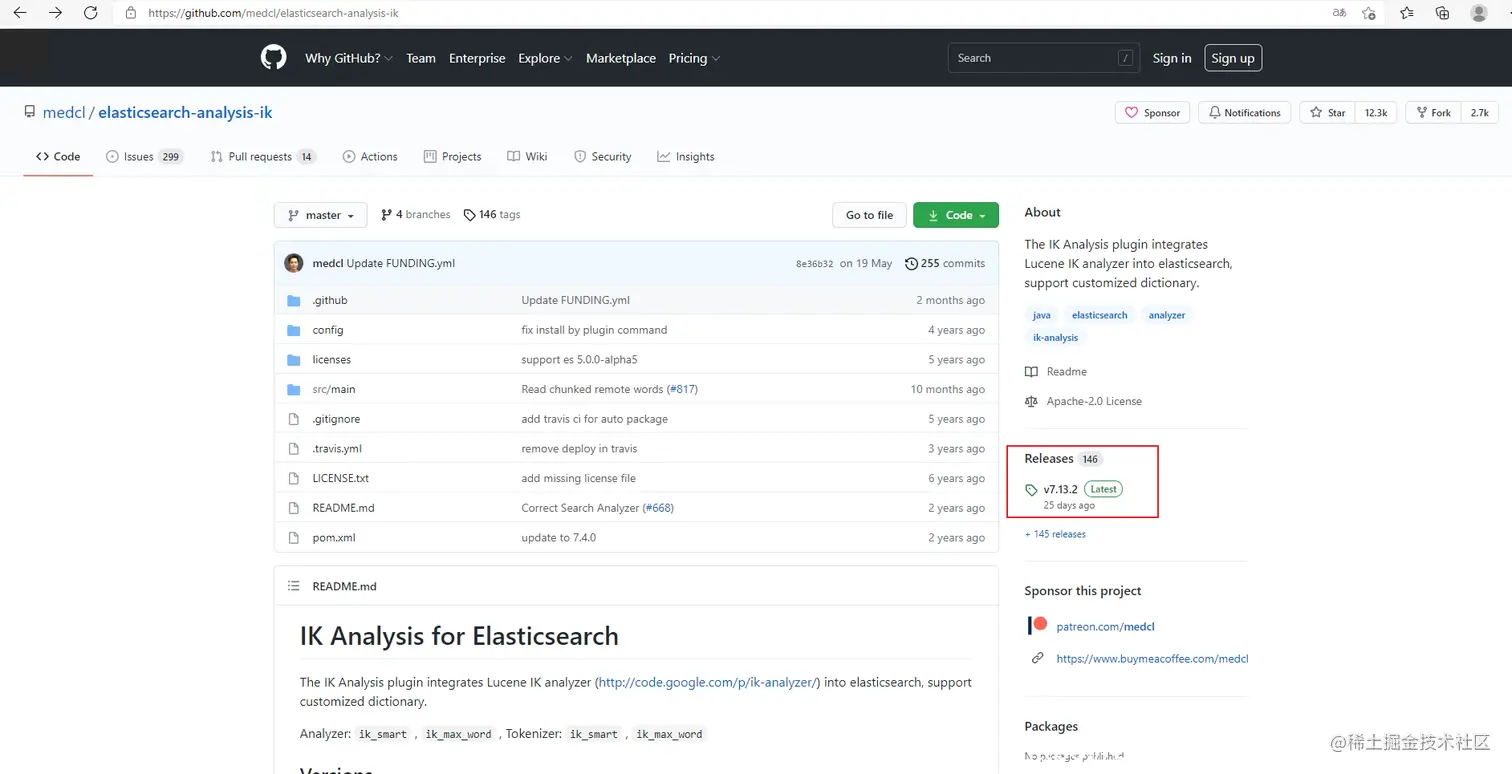Click the ik-analysis topic tag
The height and width of the screenshot is (774, 1512).
[x=1055, y=338]
